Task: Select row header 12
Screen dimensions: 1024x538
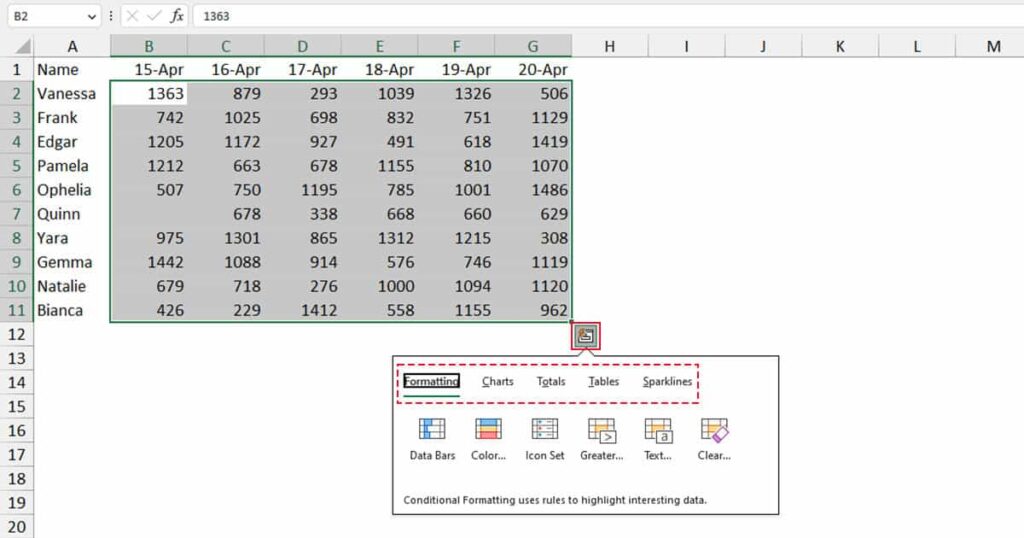Action: [x=17, y=334]
